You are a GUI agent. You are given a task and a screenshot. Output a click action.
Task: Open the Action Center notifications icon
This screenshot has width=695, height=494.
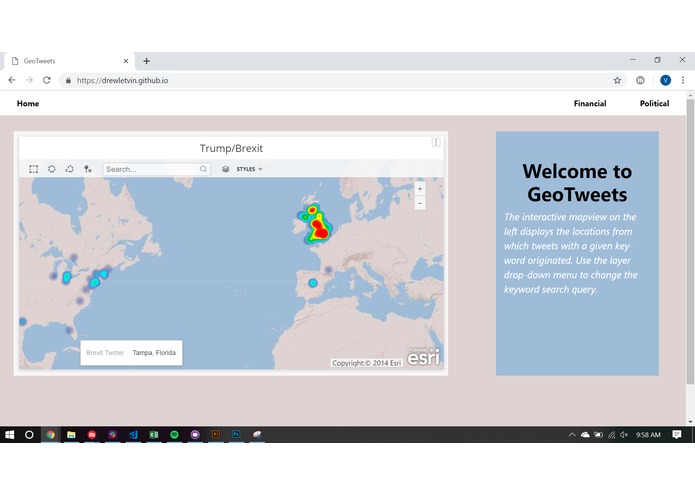click(676, 435)
